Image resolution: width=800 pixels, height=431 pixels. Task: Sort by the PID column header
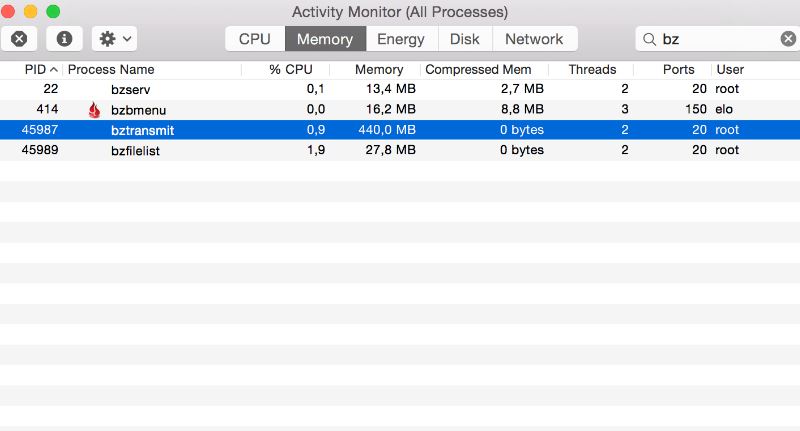pos(35,69)
